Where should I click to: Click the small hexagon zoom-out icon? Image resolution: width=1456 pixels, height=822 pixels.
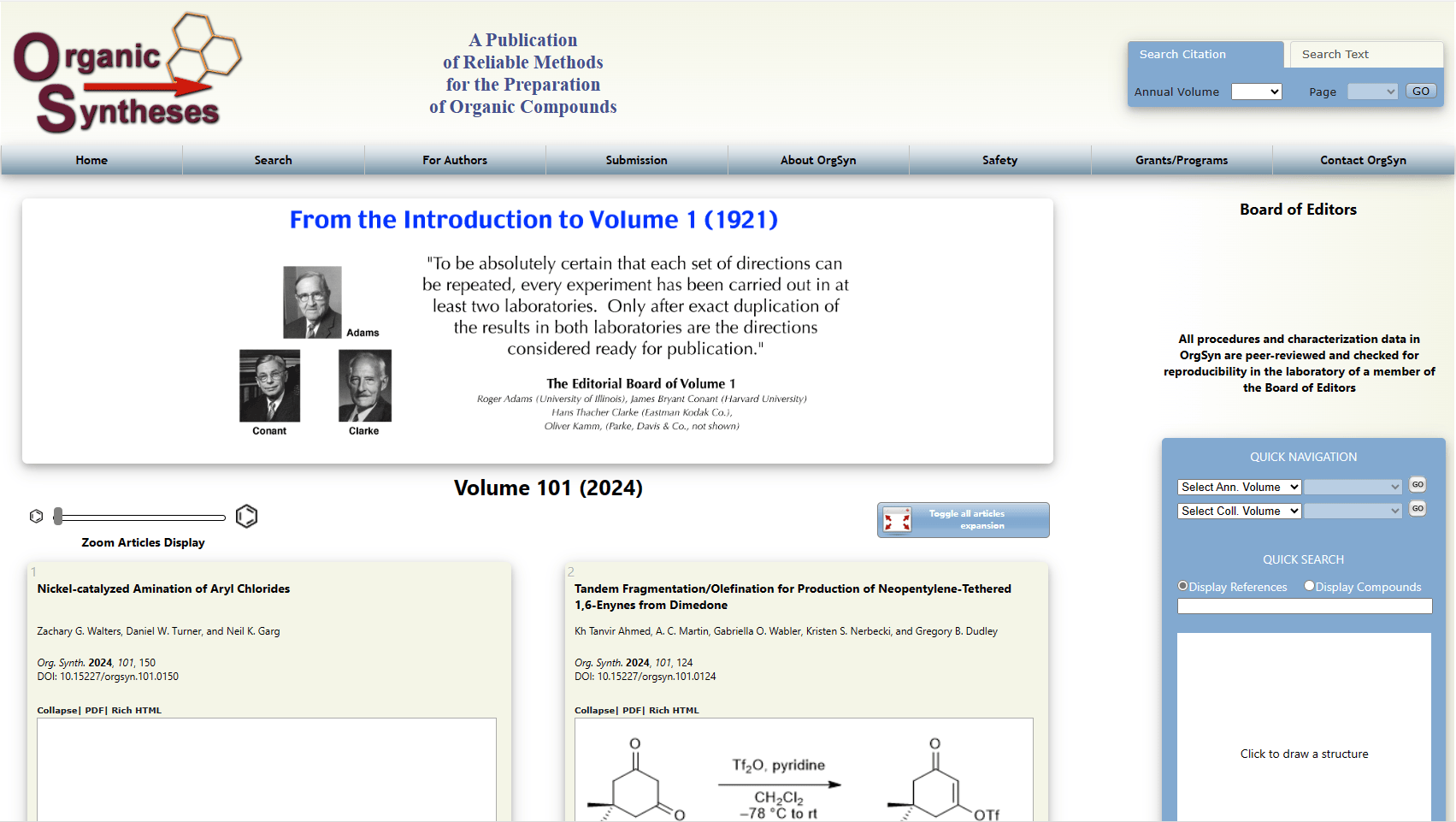36,517
